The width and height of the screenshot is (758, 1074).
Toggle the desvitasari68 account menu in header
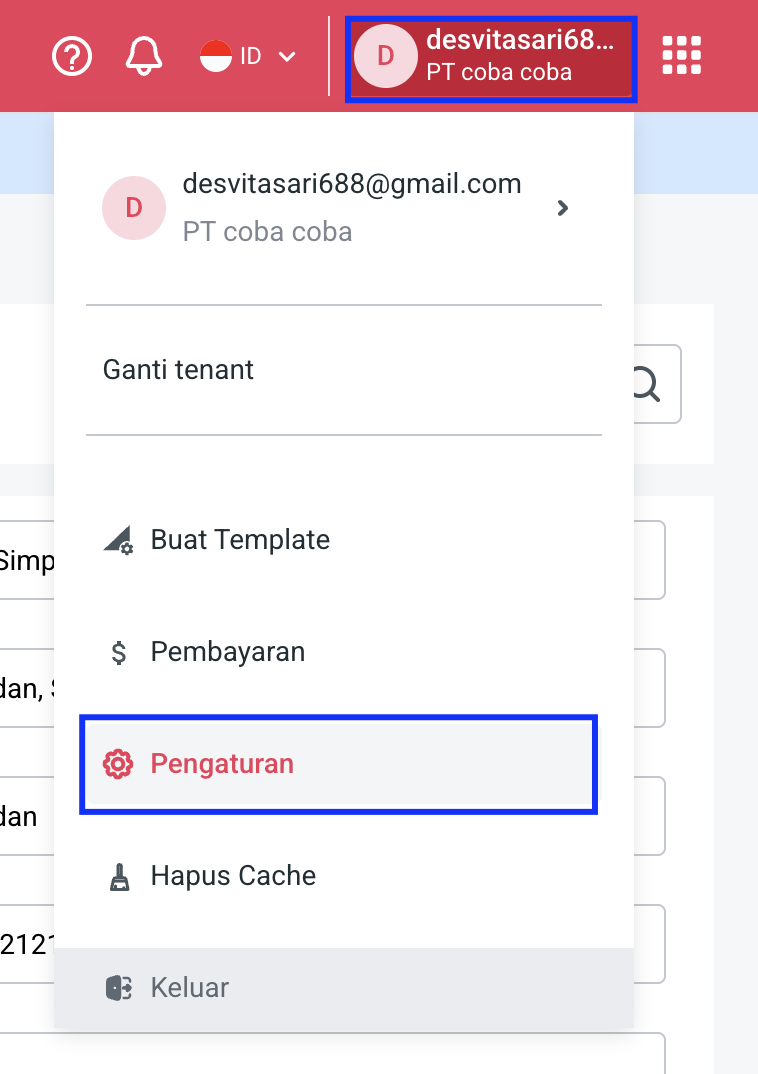490,58
